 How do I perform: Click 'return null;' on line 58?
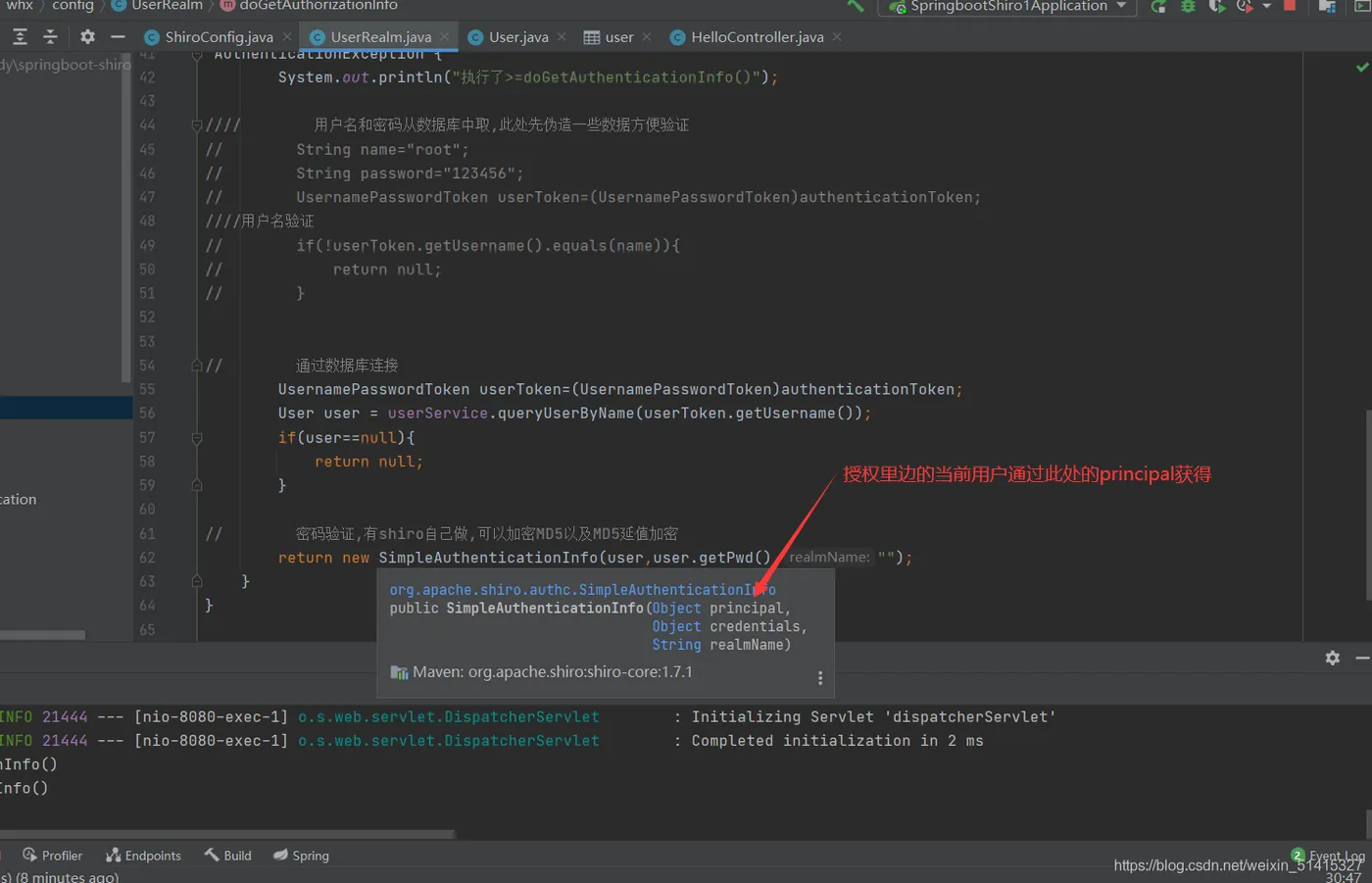tap(368, 462)
